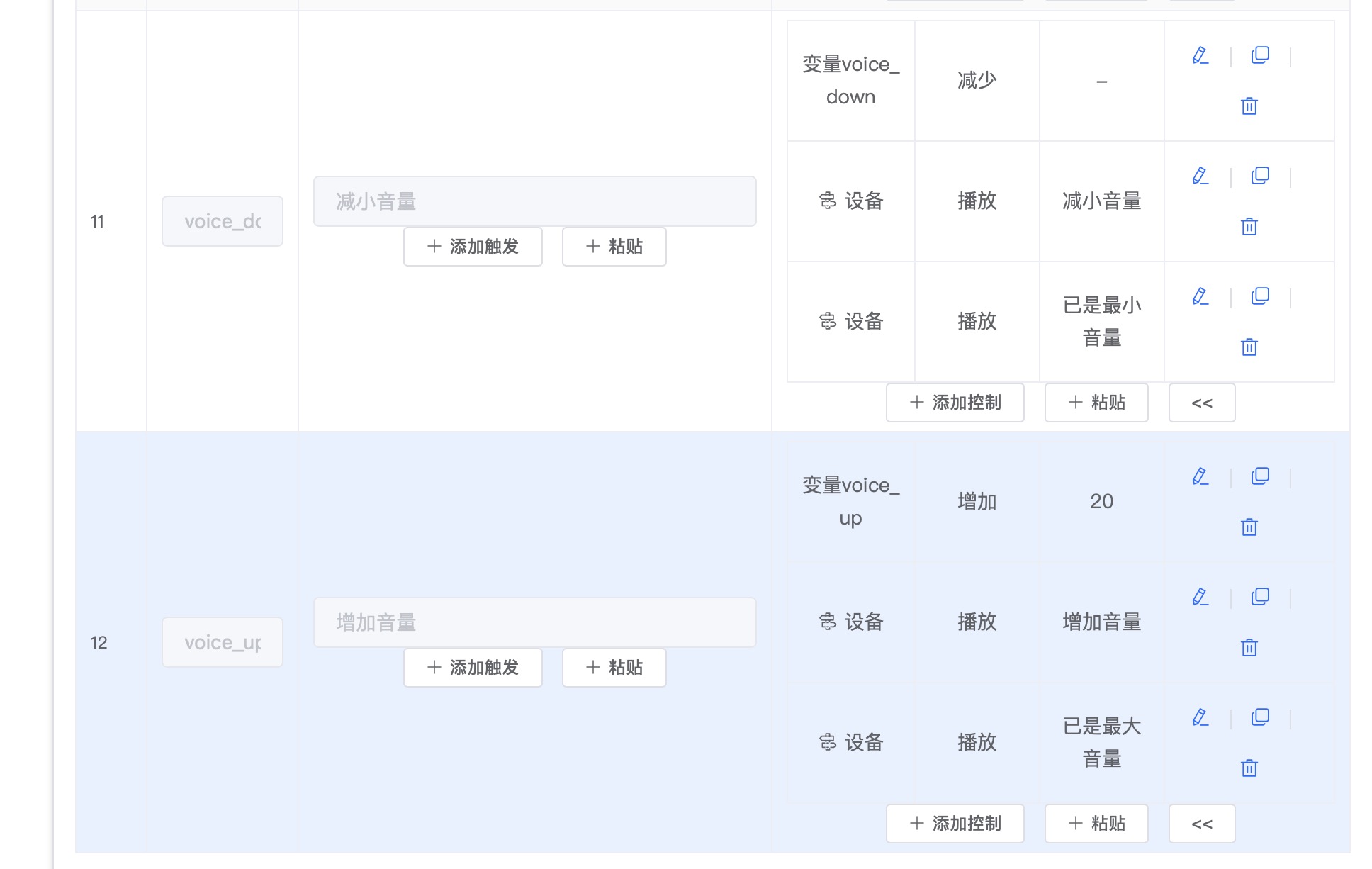The image size is (1372, 869).
Task: Click 添加控制 button in voice_down row
Action: pyautogui.click(x=955, y=403)
